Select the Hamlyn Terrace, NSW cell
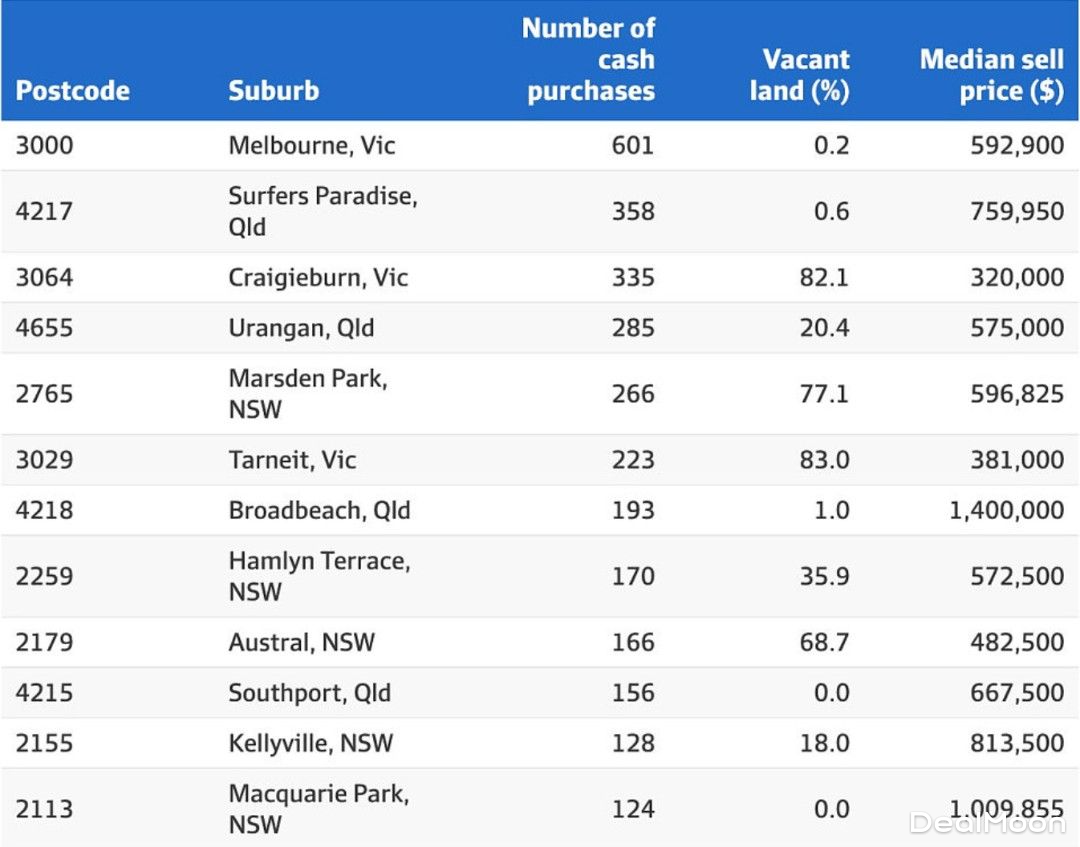The height and width of the screenshot is (847, 1080). click(319, 576)
